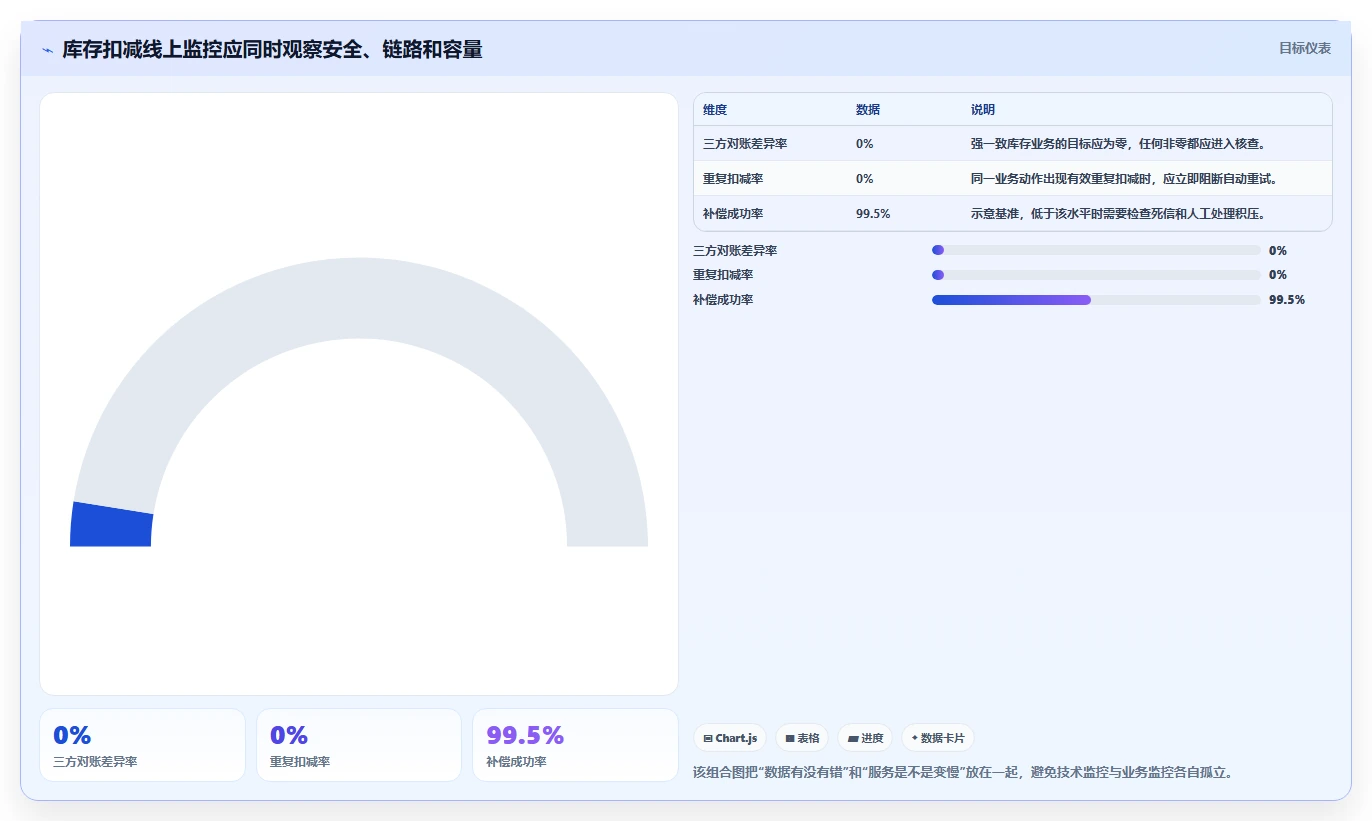
Task: Open the 重复扣减率 0% stat card
Action: click(359, 745)
